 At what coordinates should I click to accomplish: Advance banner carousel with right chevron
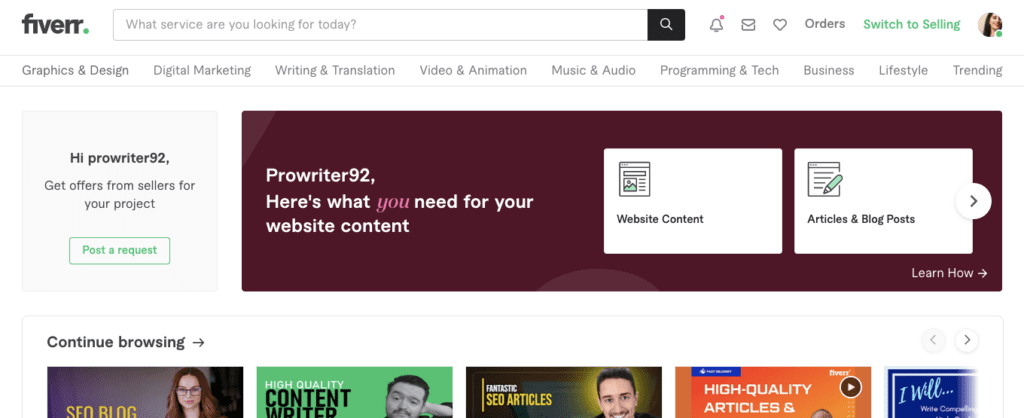click(973, 201)
